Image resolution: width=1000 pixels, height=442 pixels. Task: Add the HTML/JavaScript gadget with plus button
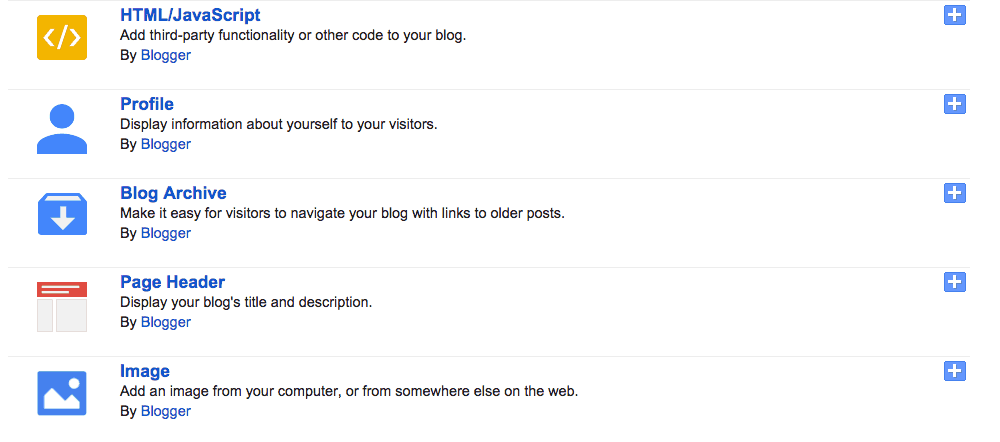(x=955, y=15)
